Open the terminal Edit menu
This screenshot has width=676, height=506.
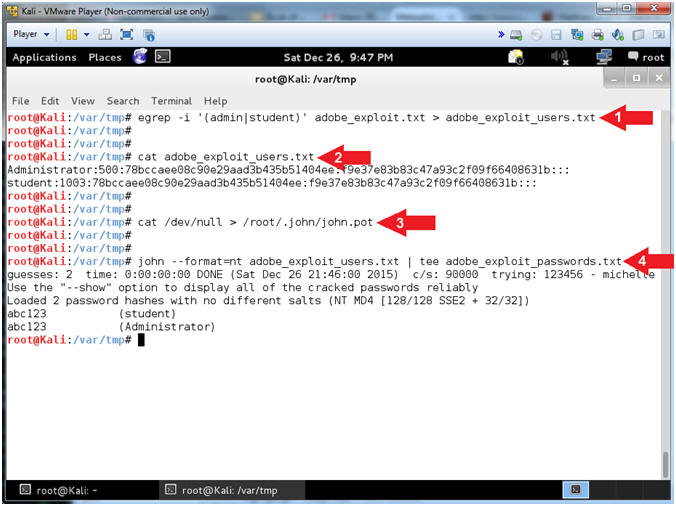coord(50,101)
